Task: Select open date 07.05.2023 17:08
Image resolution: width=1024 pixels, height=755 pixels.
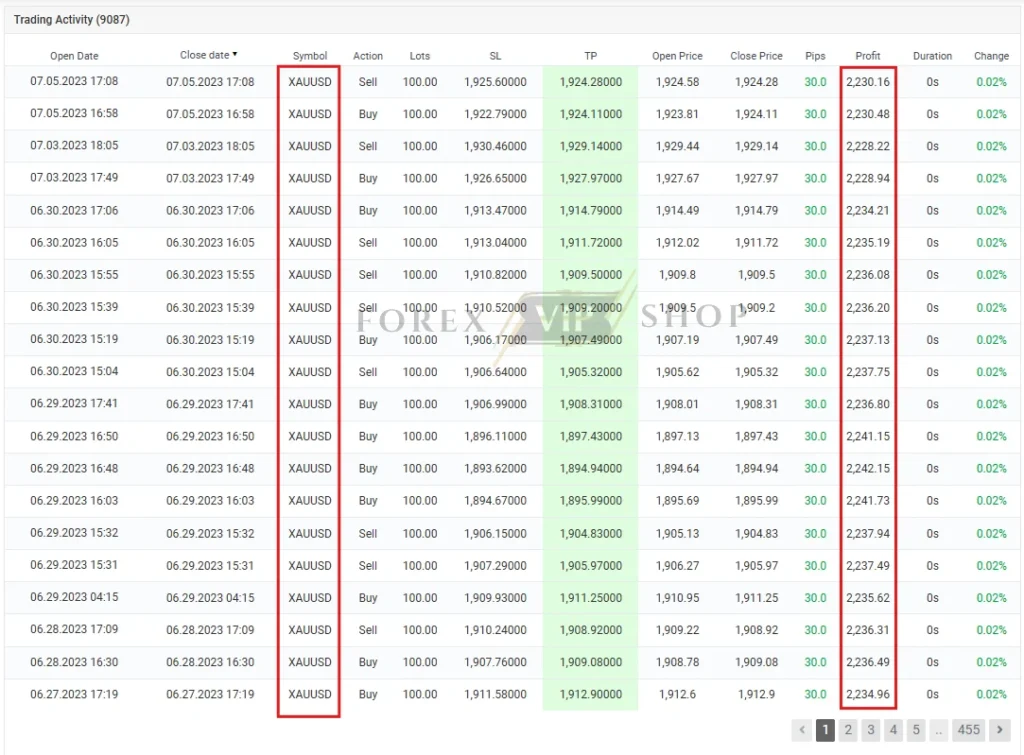Action: [x=74, y=82]
